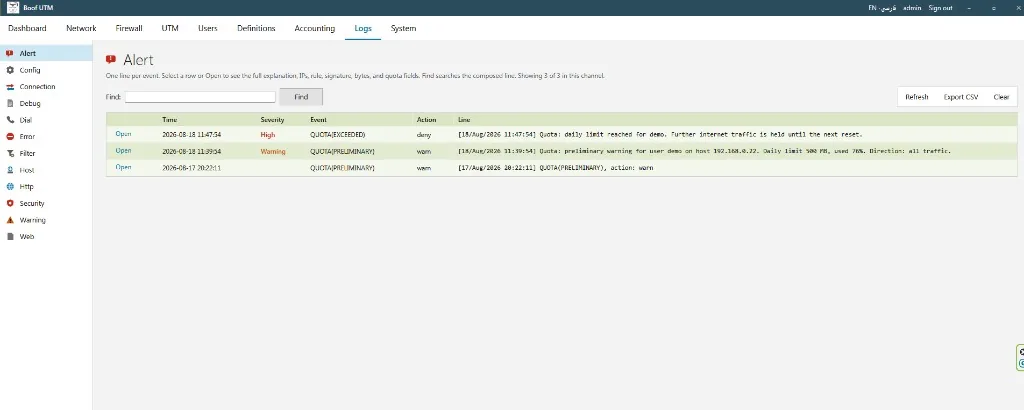Click the 'daily limit reached for demo' line
Screen dimensions: 1024x410
pyautogui.click(x=660, y=134)
